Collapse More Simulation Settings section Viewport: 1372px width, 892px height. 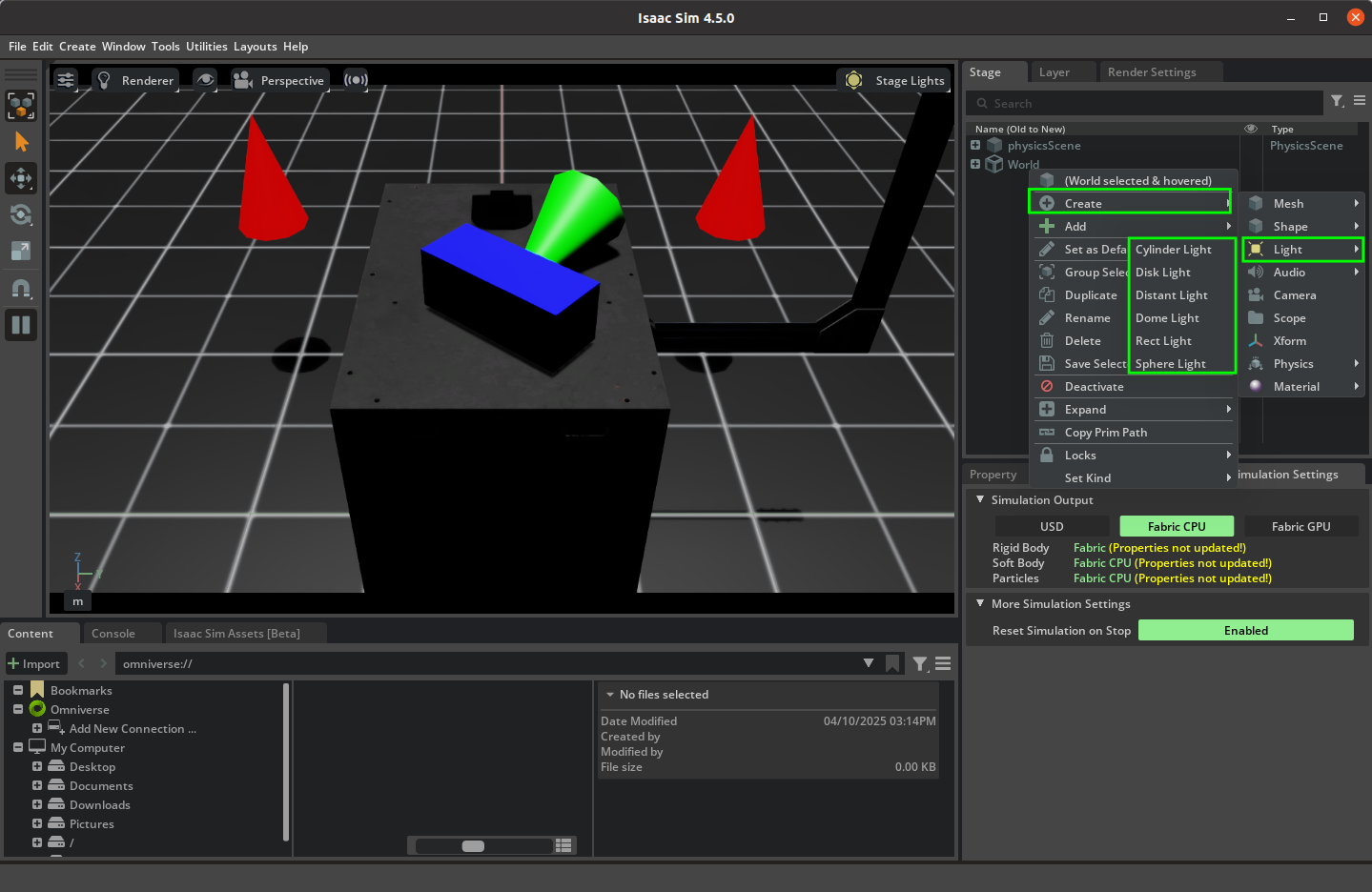tap(980, 603)
